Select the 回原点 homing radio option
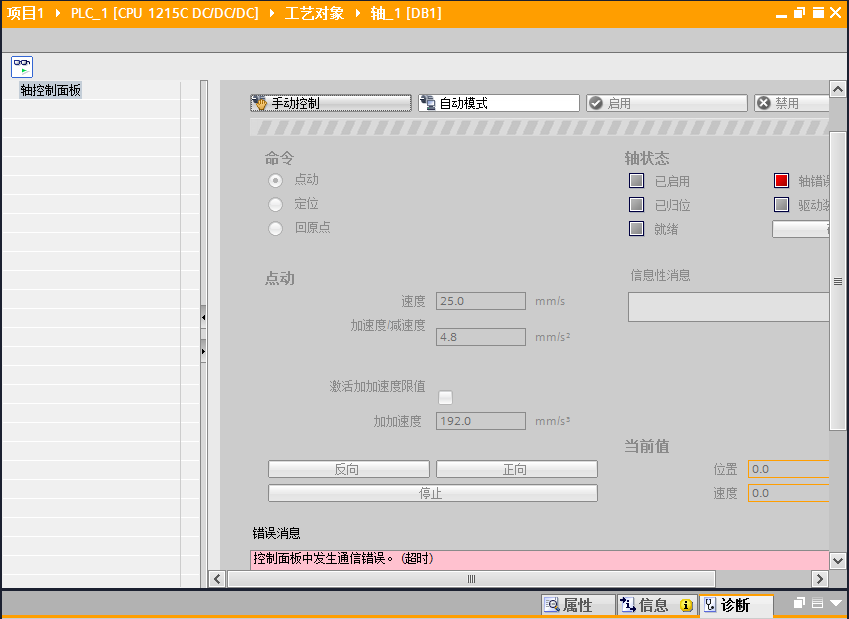The height and width of the screenshot is (619, 849). [x=276, y=228]
